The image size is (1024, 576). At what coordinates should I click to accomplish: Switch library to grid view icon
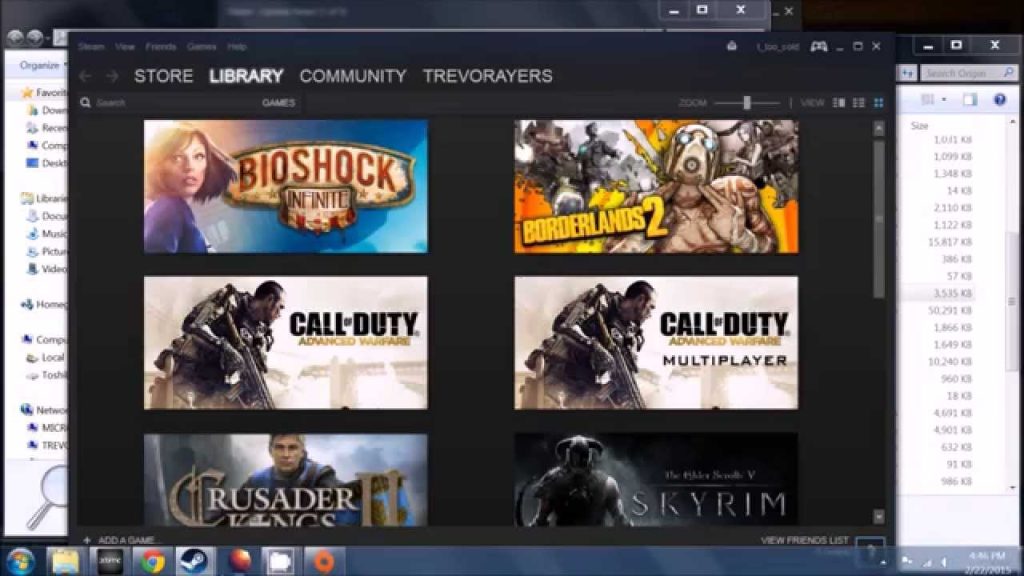878,103
